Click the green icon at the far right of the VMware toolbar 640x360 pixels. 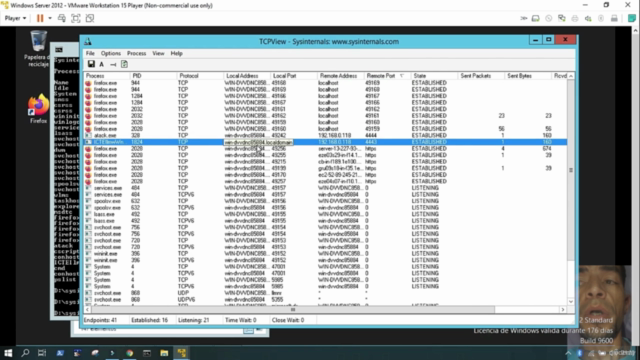[632, 18]
